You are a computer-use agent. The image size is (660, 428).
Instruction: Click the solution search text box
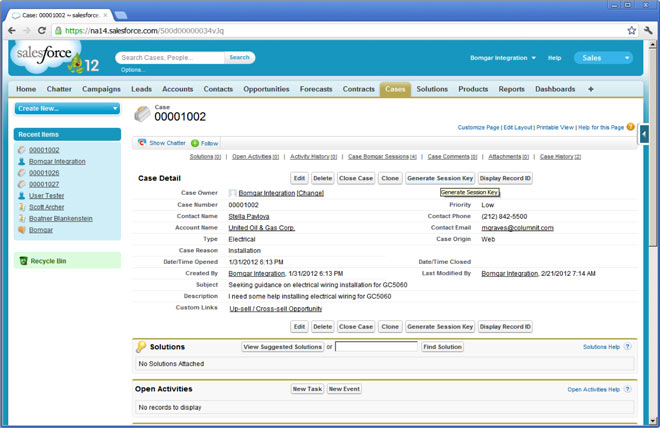[x=376, y=347]
